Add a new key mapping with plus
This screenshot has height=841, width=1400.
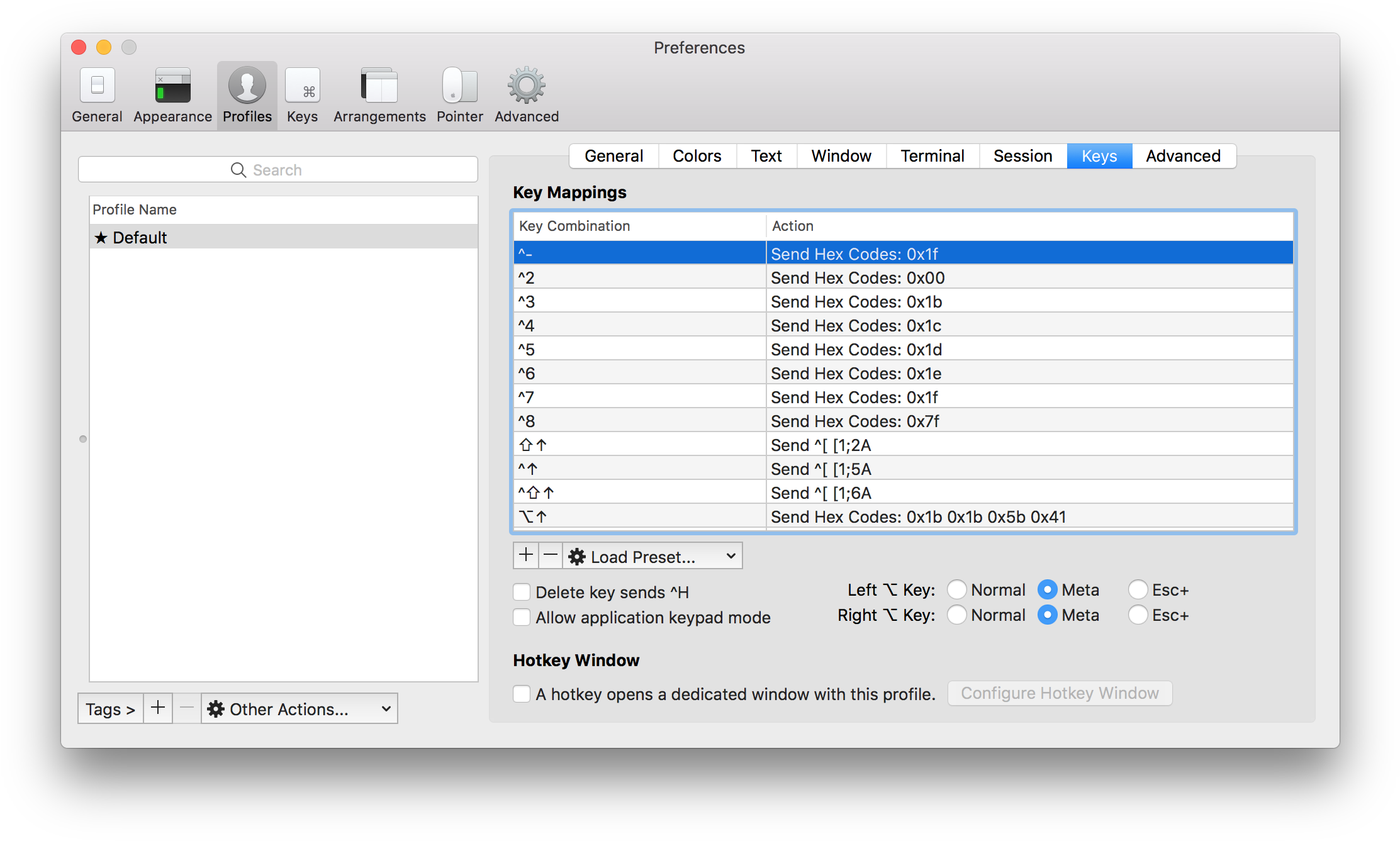[526, 555]
